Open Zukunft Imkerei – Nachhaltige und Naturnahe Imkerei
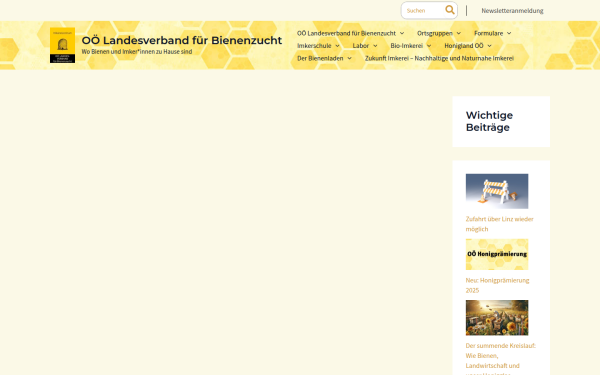 [x=439, y=58]
